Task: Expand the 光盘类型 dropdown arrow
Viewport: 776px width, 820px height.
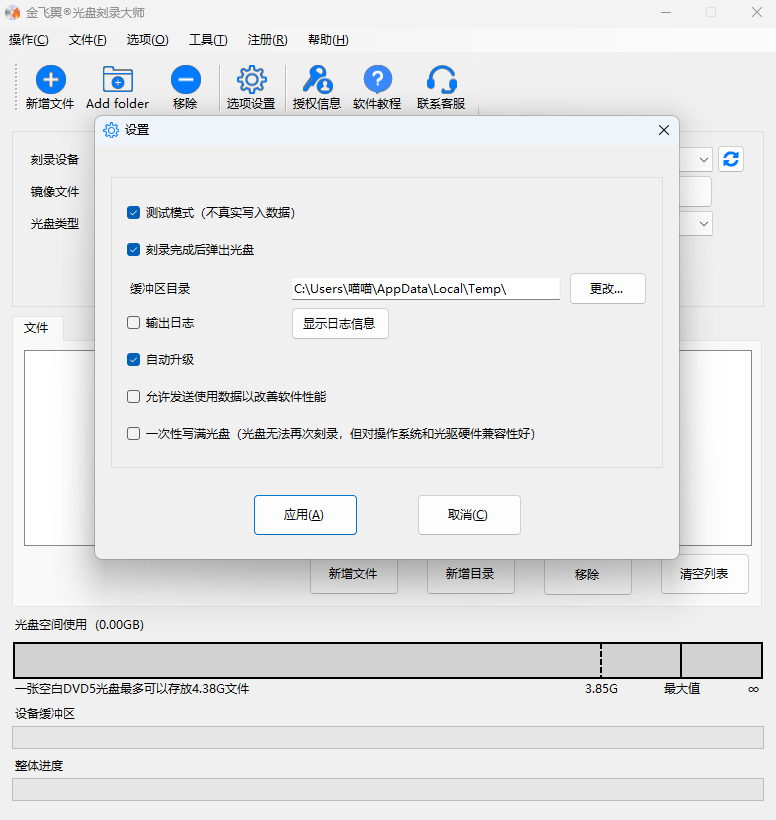Action: (x=703, y=223)
